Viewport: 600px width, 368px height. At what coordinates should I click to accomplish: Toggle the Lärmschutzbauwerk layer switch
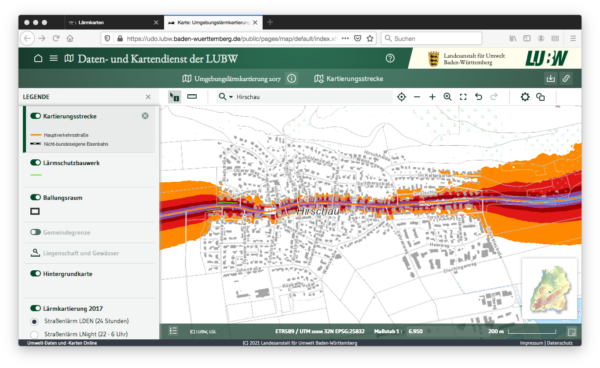click(x=36, y=163)
